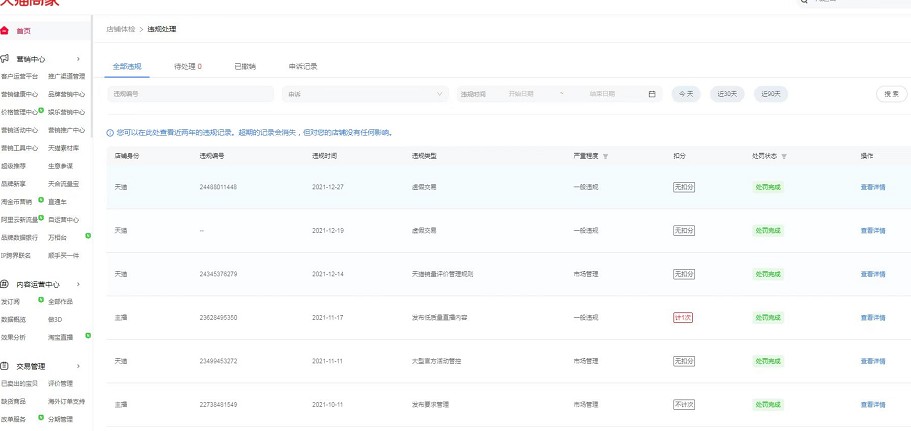Click the search magnifier icon at top right
The width and height of the screenshot is (911, 431).
click(x=804, y=2)
